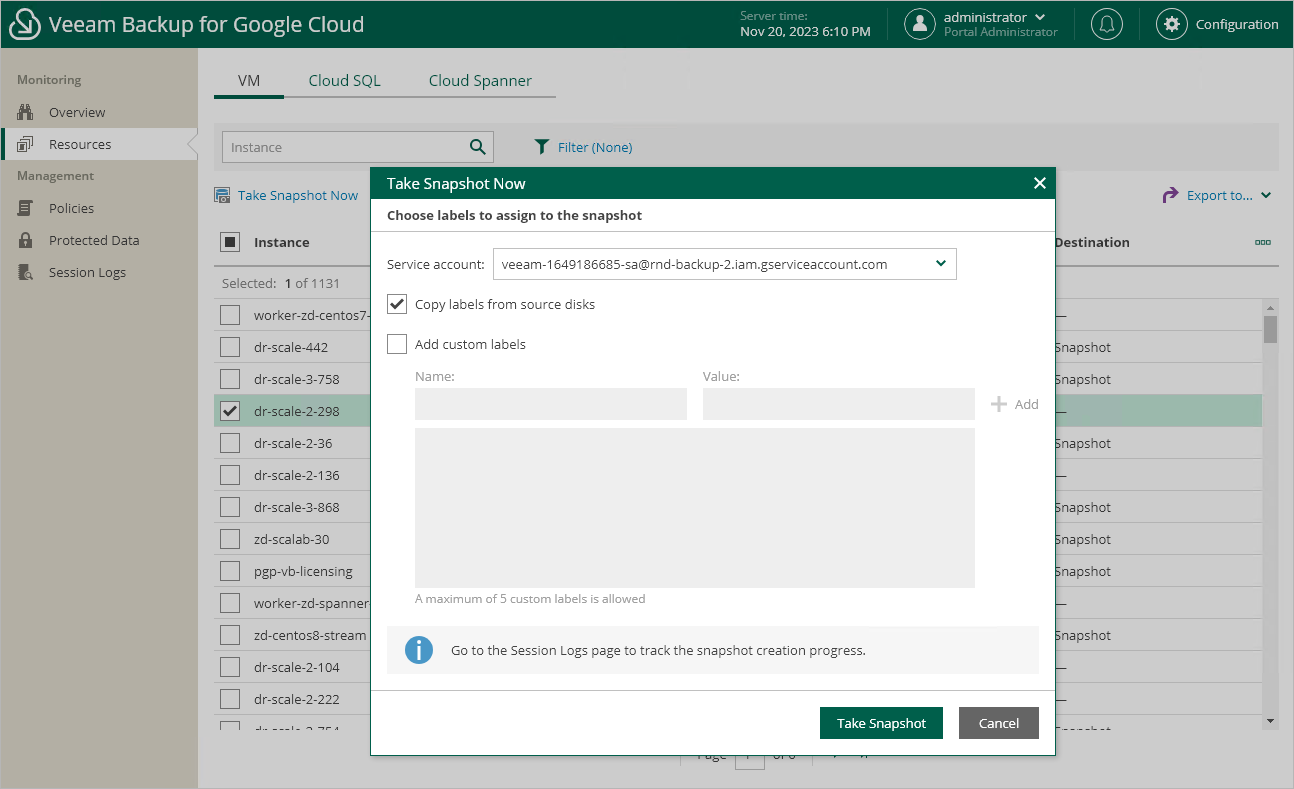Click the scrollbar down arrow
Viewport: 1294px width, 789px height.
click(1270, 720)
